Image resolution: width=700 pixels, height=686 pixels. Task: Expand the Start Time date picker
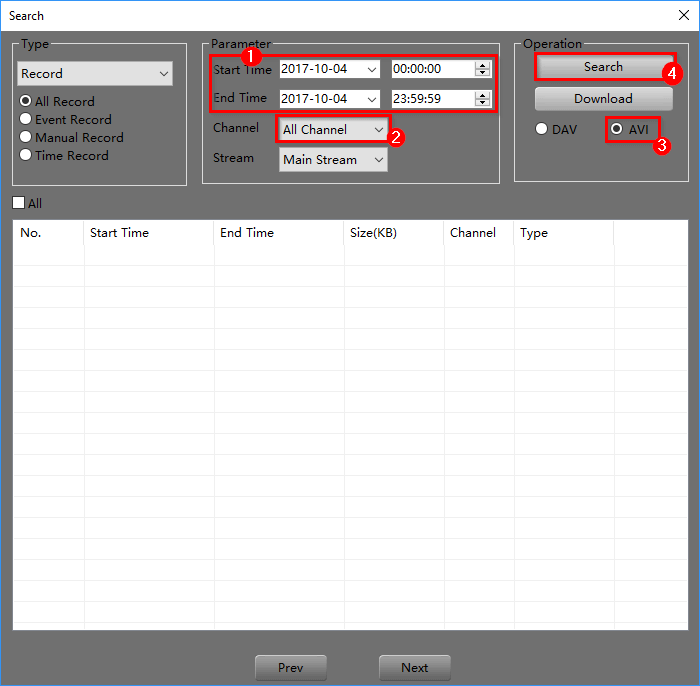coord(372,69)
